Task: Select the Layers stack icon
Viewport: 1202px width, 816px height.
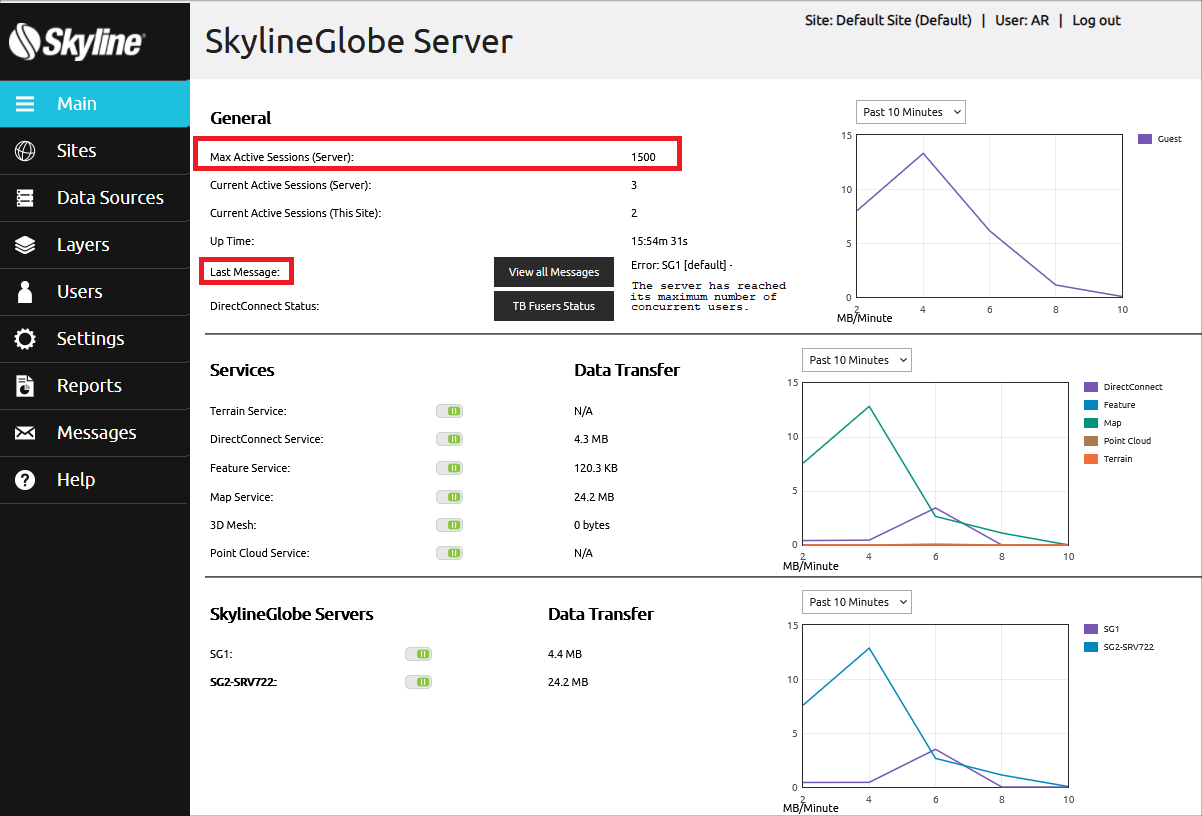Action: pos(25,245)
